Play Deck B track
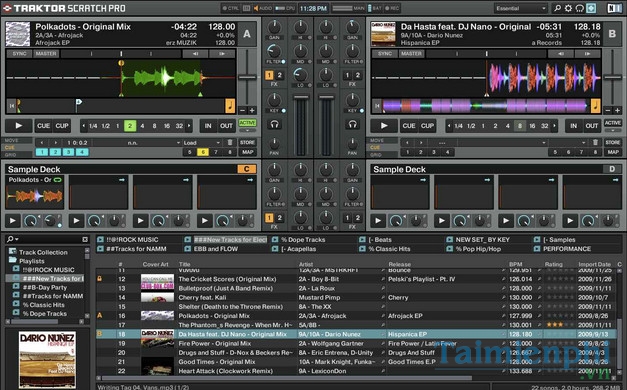627x390 pixels. tap(384, 126)
